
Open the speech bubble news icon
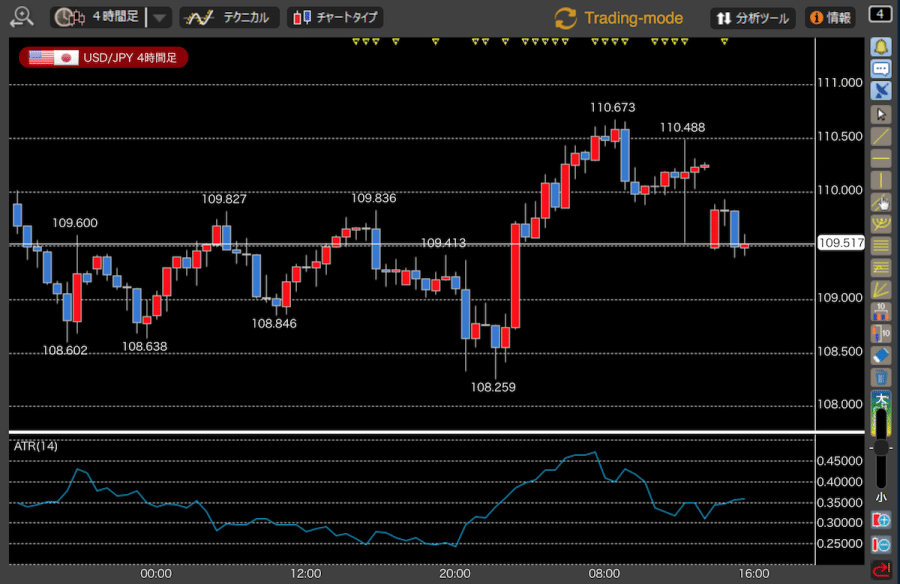(881, 69)
